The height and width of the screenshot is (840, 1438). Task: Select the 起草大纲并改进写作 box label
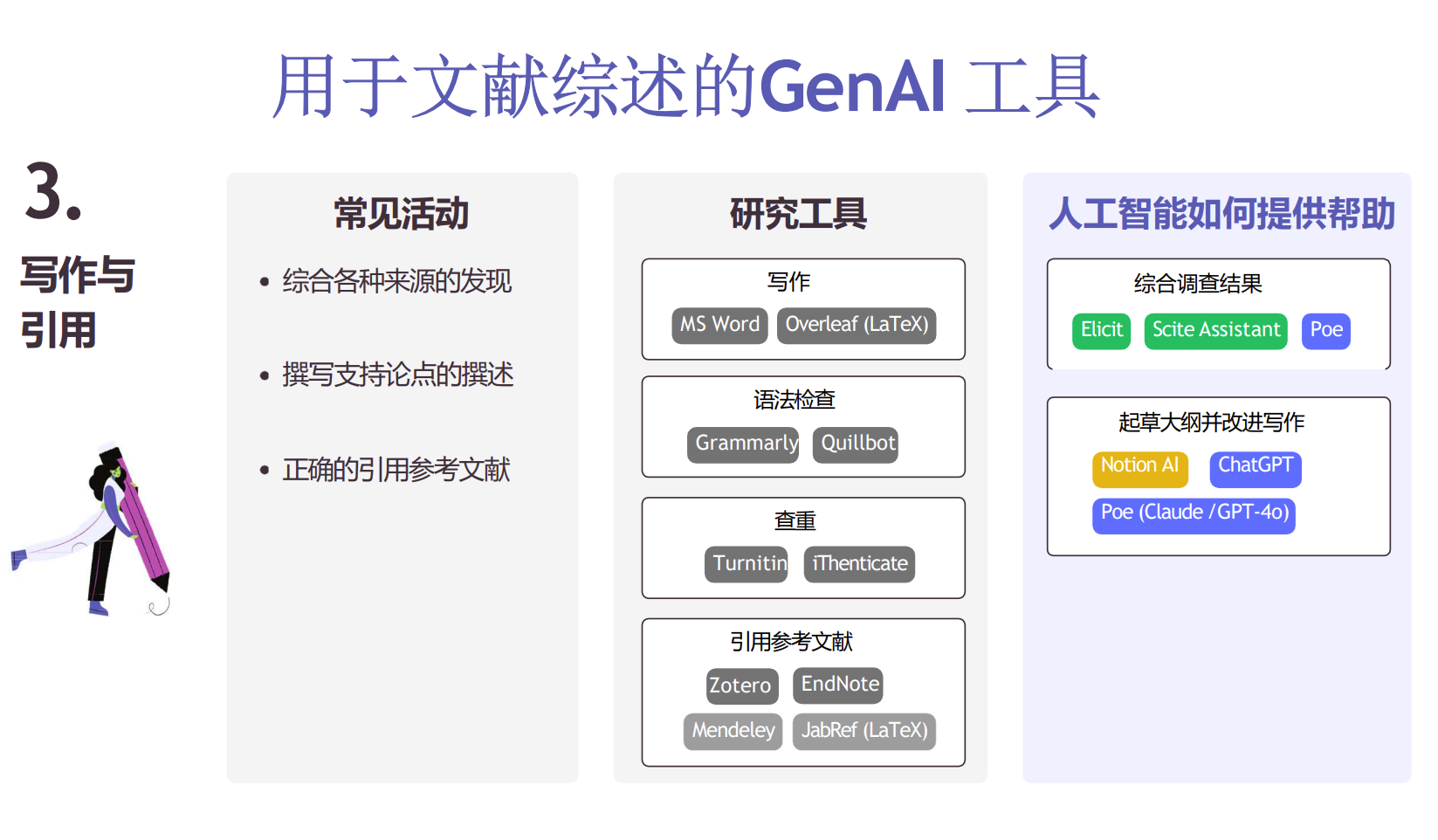point(1212,423)
